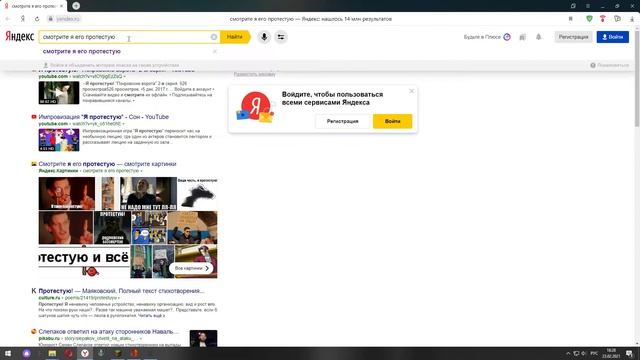The height and width of the screenshot is (360, 640).
Task: Click the Регистрация button in the header
Action: click(x=573, y=37)
